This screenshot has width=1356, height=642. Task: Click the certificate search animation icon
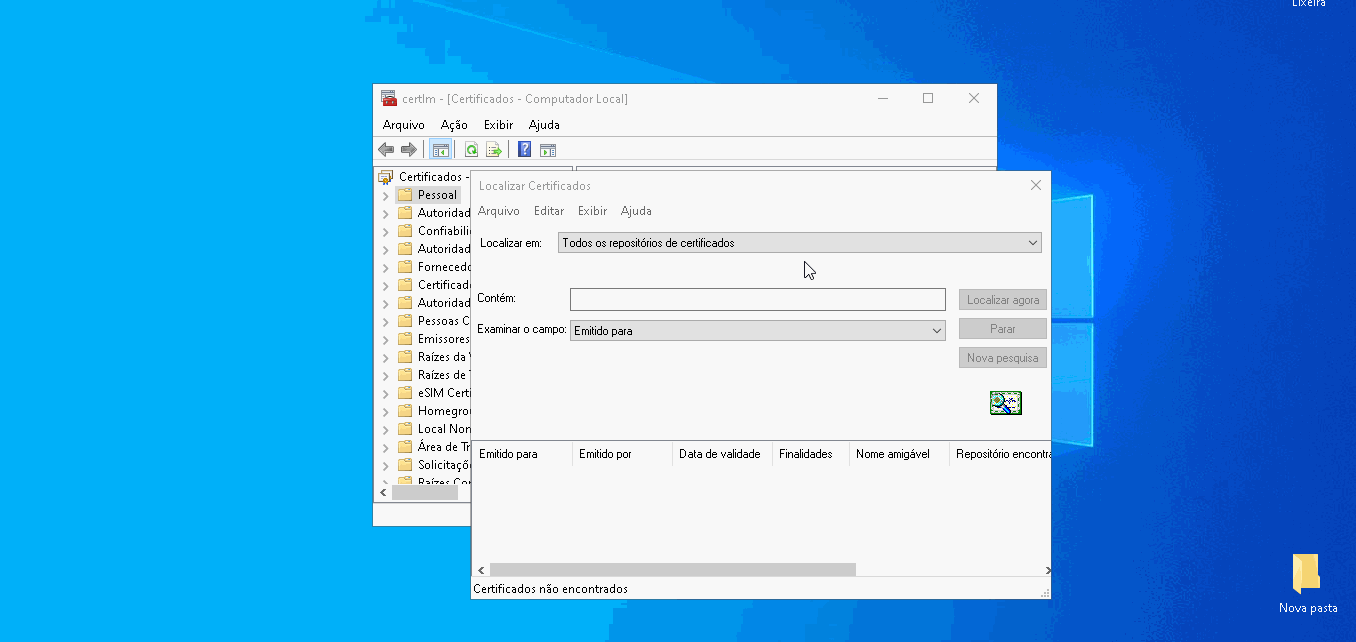coord(1005,403)
